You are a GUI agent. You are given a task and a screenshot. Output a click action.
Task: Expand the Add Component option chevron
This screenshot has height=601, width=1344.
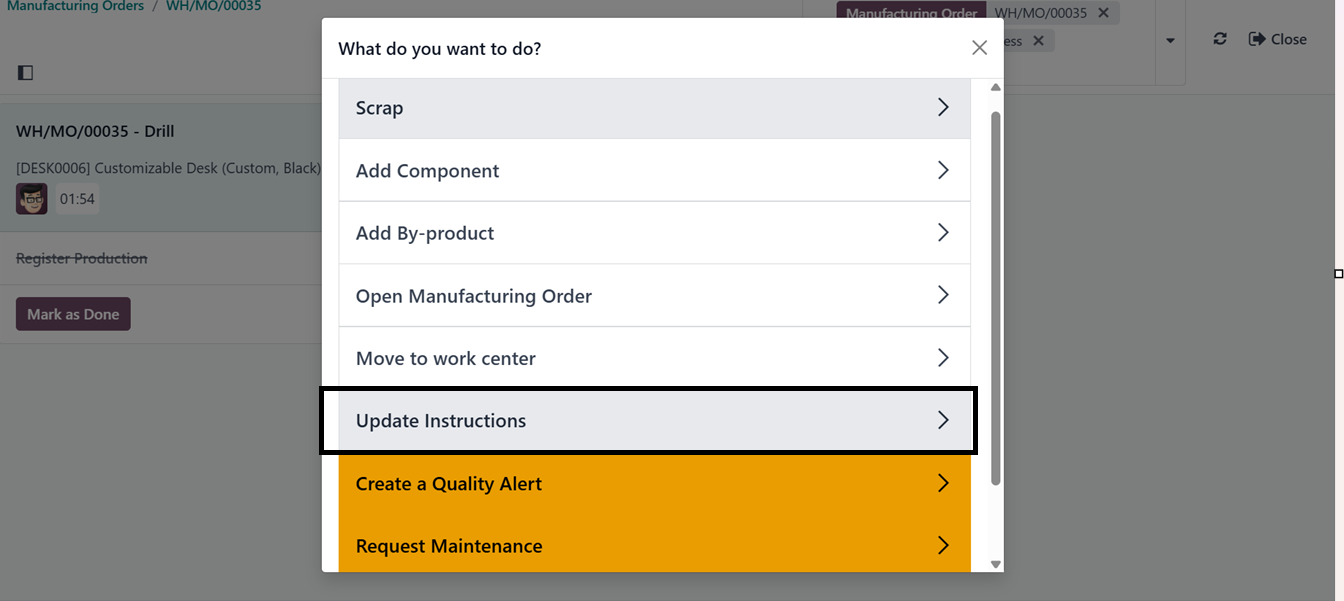pyautogui.click(x=942, y=171)
